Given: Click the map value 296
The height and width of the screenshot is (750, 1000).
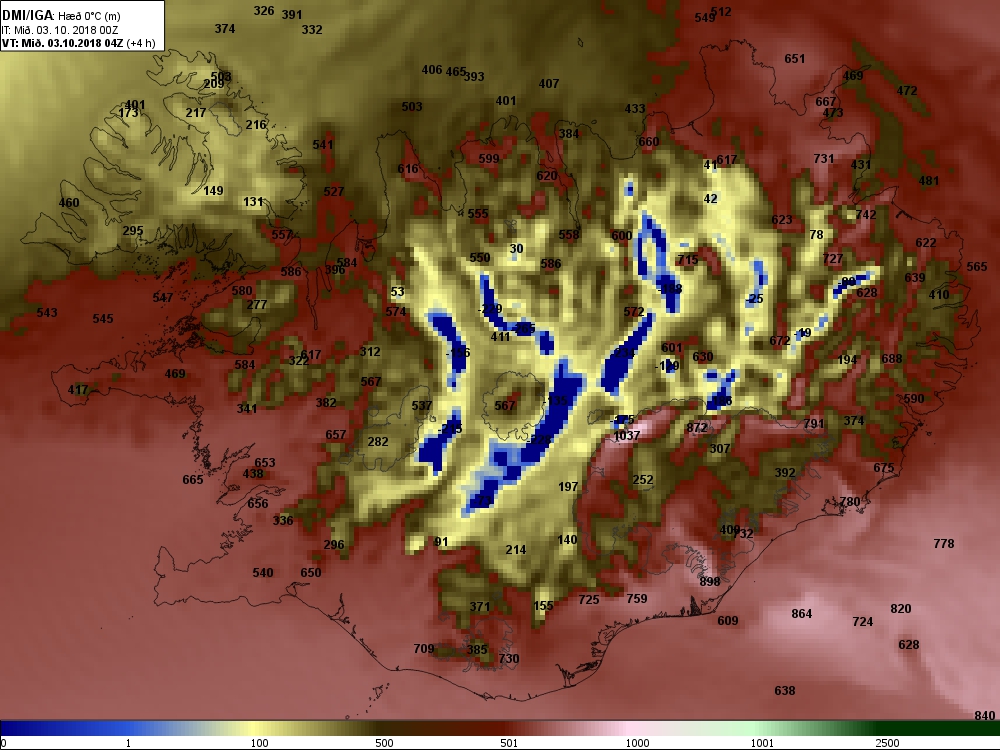Looking at the screenshot, I should [334, 545].
